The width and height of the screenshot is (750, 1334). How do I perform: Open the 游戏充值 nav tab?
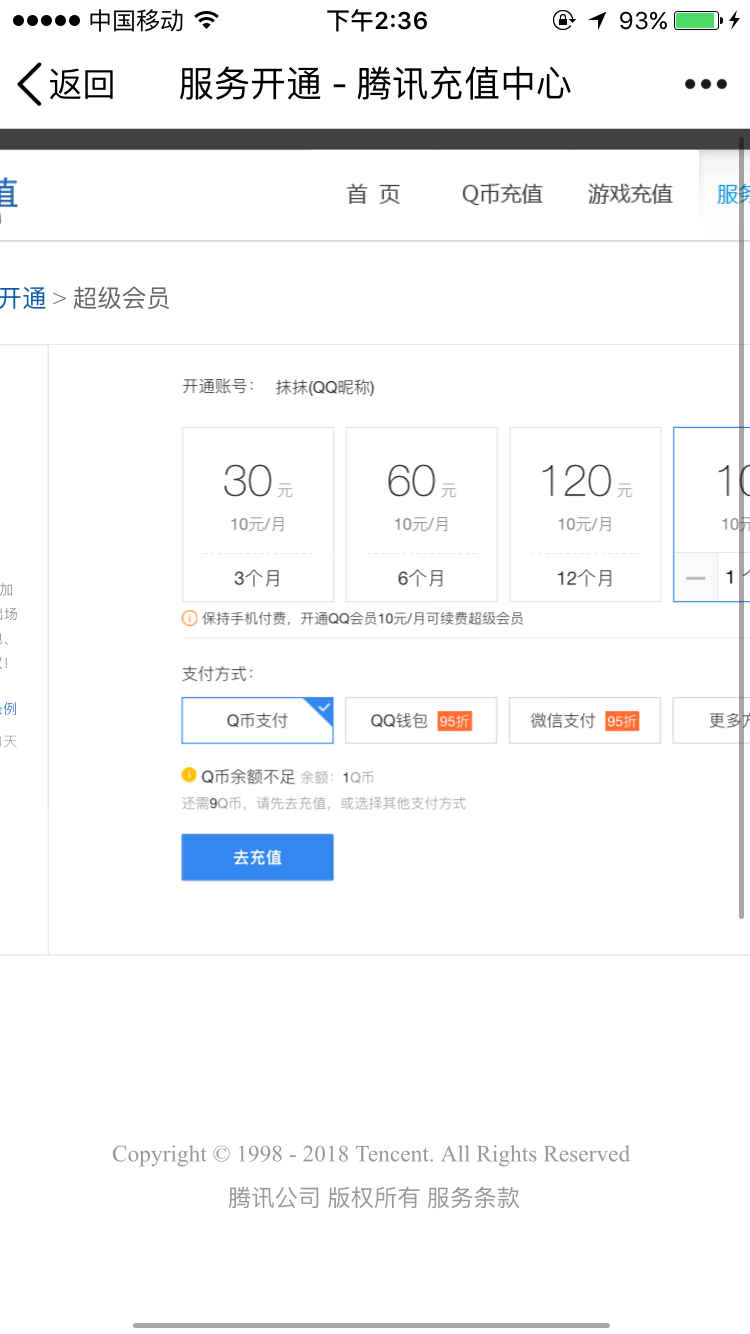tap(630, 194)
